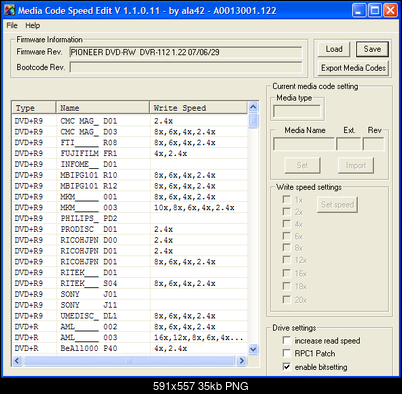Select the UMEDISC_ DL1 row
Screen dimensions: 402x394
point(130,316)
